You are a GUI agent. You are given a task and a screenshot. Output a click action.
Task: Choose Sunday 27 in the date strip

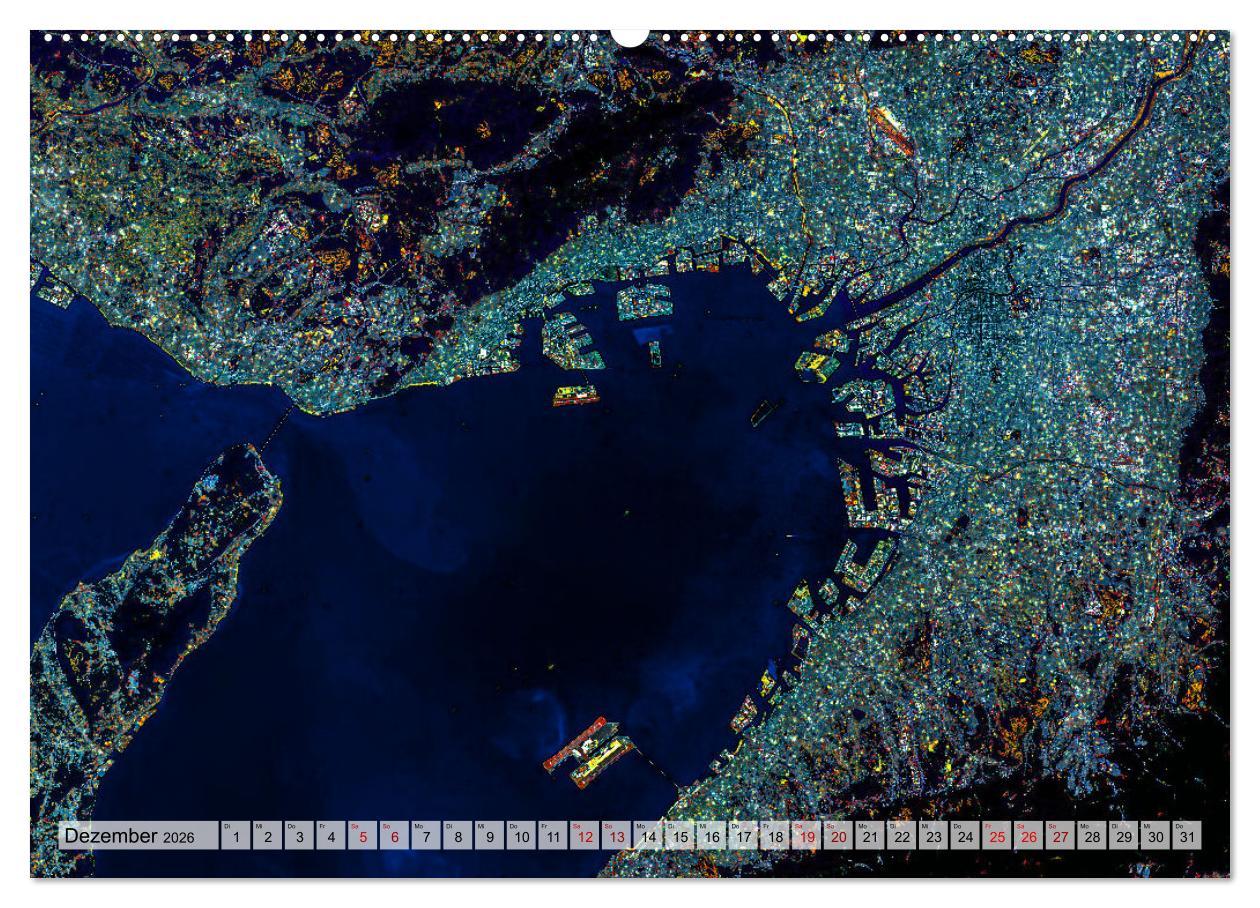click(1060, 836)
